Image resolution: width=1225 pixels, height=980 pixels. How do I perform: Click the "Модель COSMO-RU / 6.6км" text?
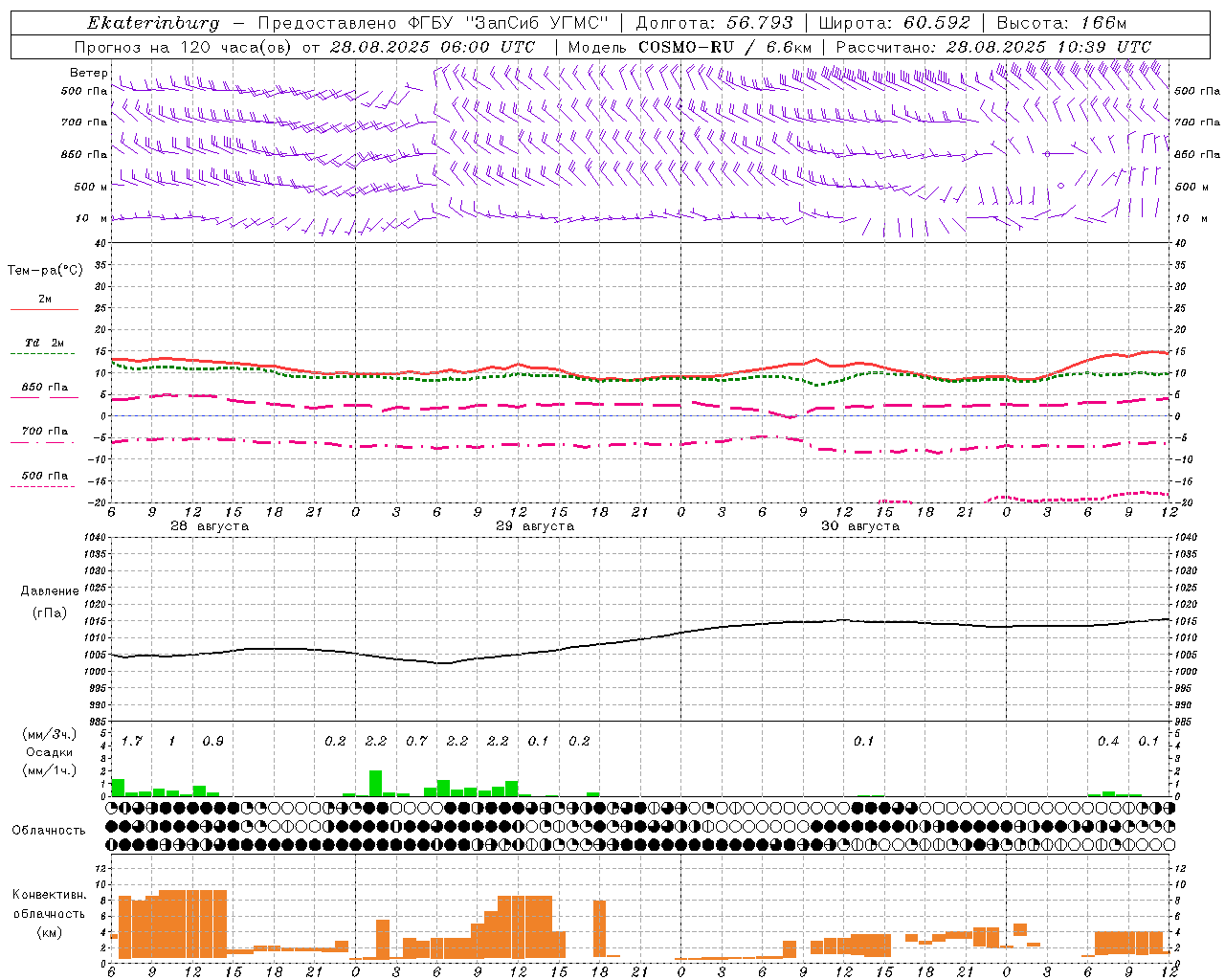689,47
